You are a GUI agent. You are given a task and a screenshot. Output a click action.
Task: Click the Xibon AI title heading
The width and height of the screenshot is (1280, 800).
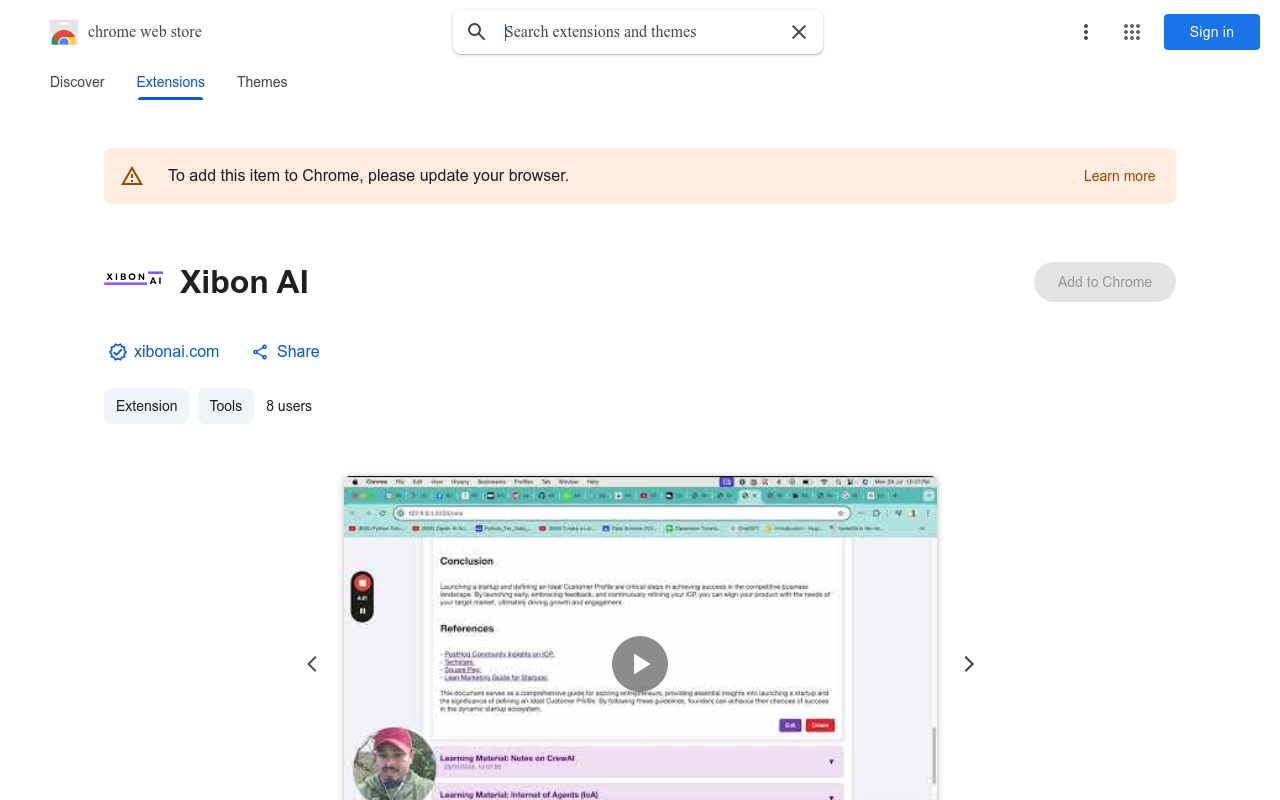tap(244, 282)
